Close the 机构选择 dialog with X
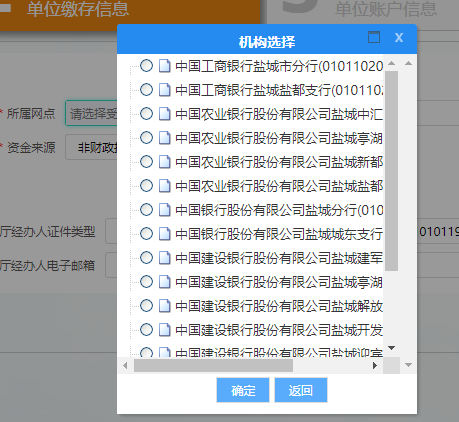 (399, 37)
